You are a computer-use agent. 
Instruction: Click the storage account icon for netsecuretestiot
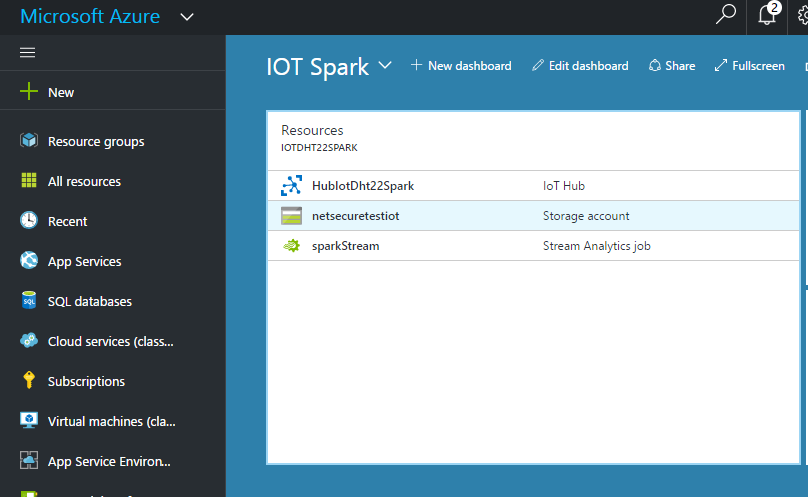pyautogui.click(x=291, y=216)
